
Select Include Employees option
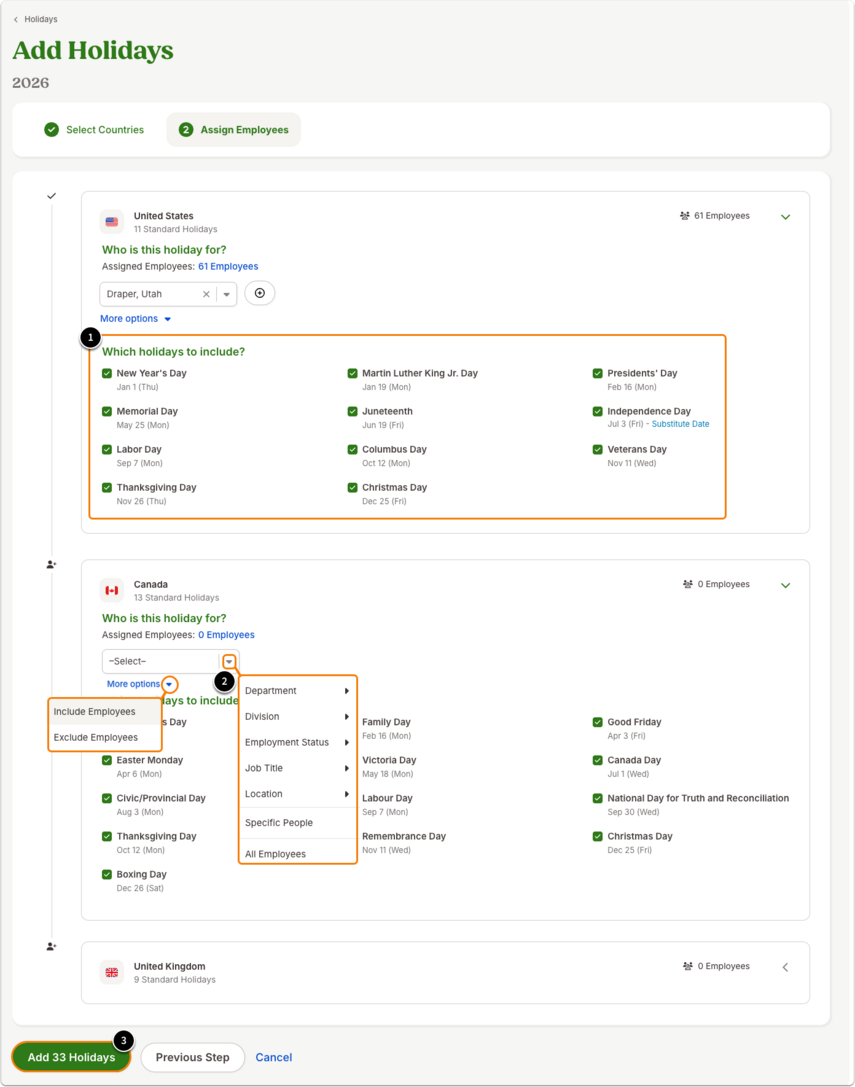[x=105, y=712]
